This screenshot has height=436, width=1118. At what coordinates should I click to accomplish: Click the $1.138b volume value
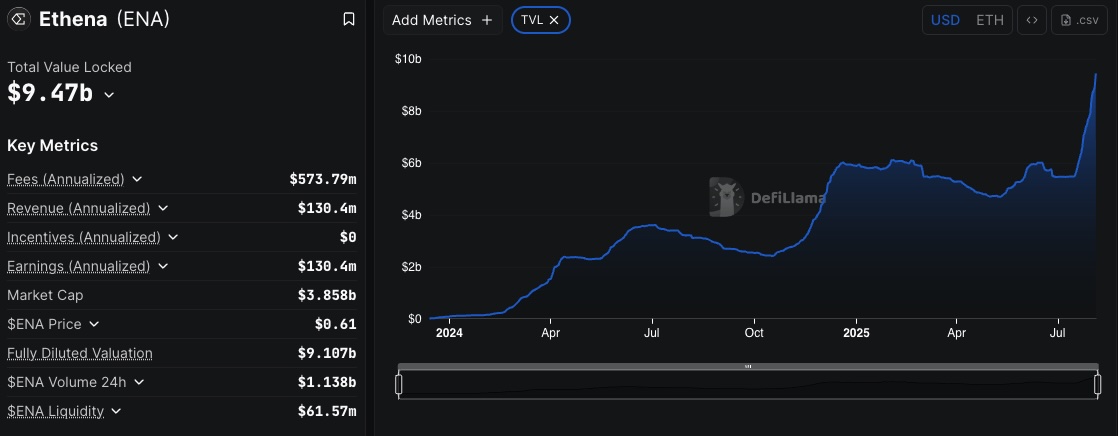coord(327,382)
